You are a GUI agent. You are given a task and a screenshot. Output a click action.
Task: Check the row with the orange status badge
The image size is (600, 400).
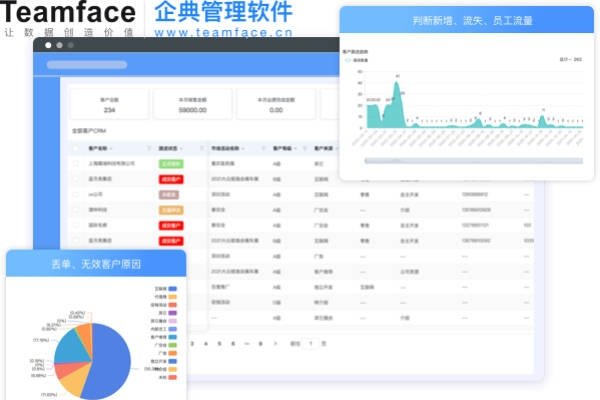[x=76, y=210]
